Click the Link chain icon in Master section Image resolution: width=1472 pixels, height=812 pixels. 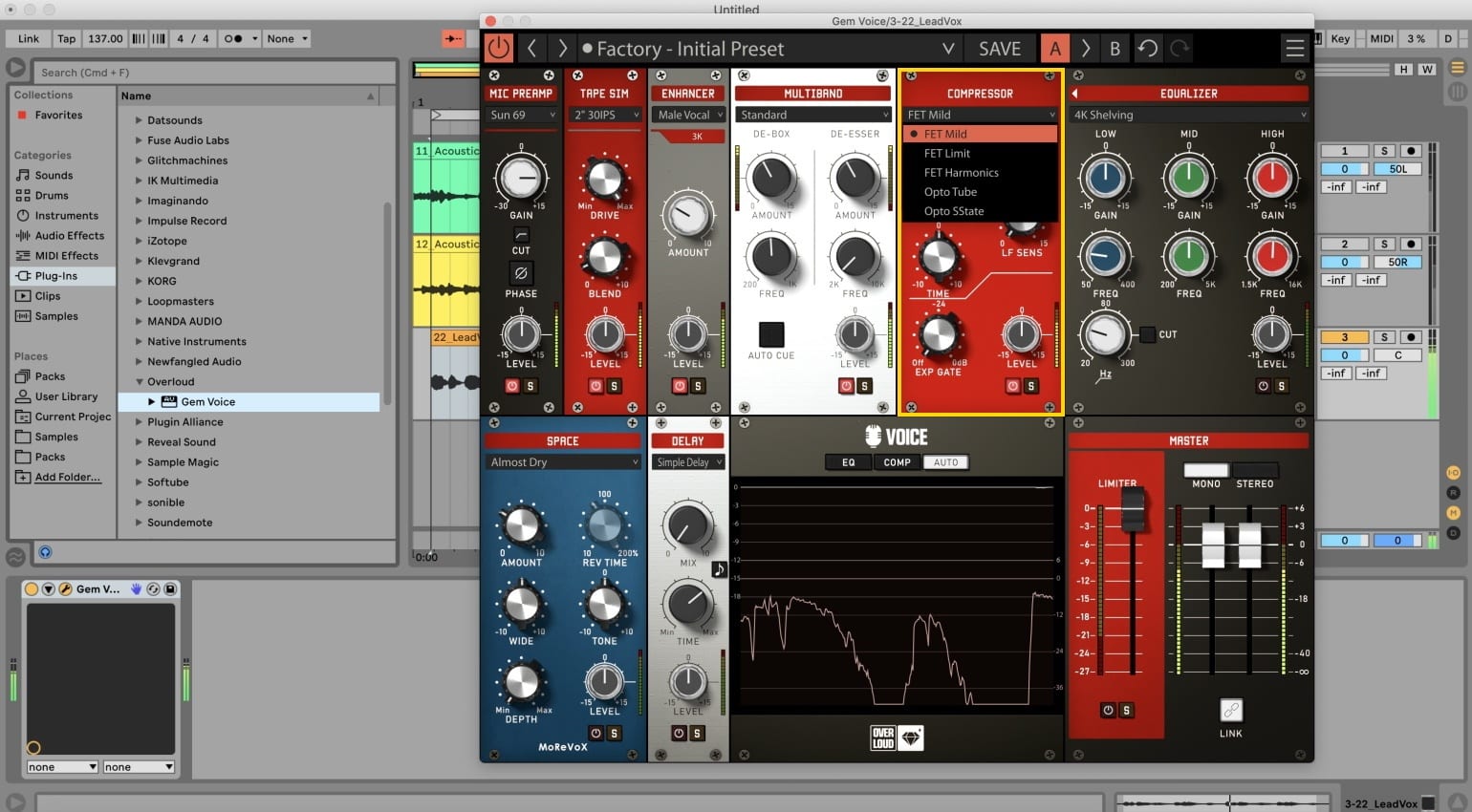pyautogui.click(x=1231, y=710)
